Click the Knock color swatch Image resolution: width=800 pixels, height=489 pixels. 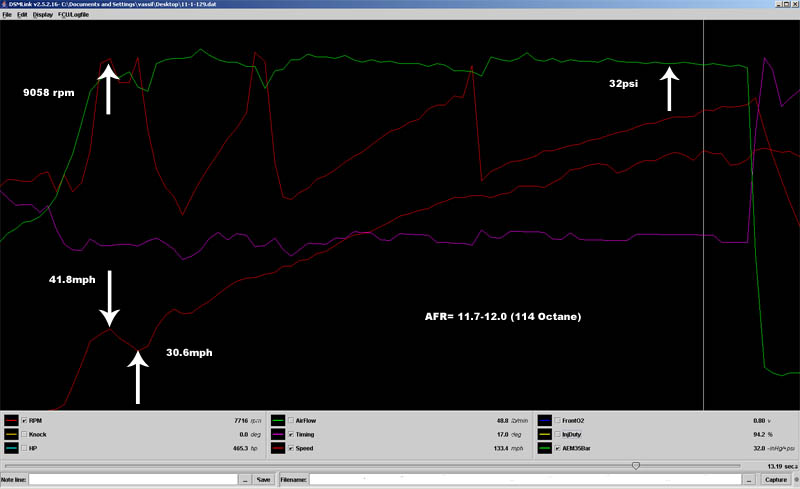pyautogui.click(x=12, y=435)
